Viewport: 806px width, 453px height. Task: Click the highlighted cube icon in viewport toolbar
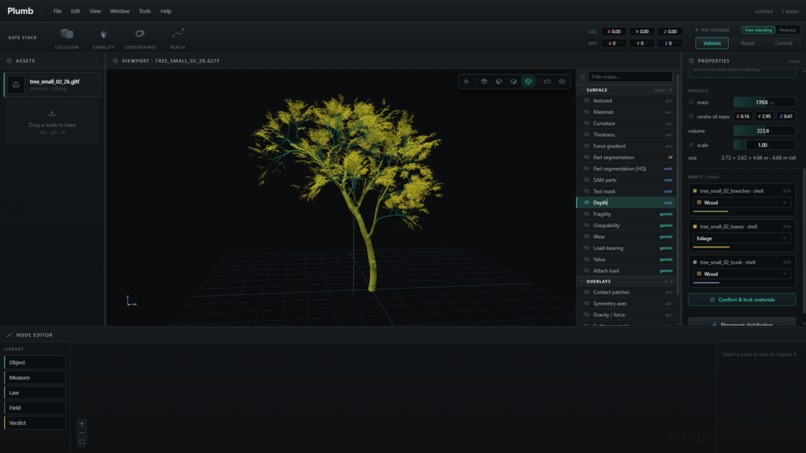click(x=528, y=82)
